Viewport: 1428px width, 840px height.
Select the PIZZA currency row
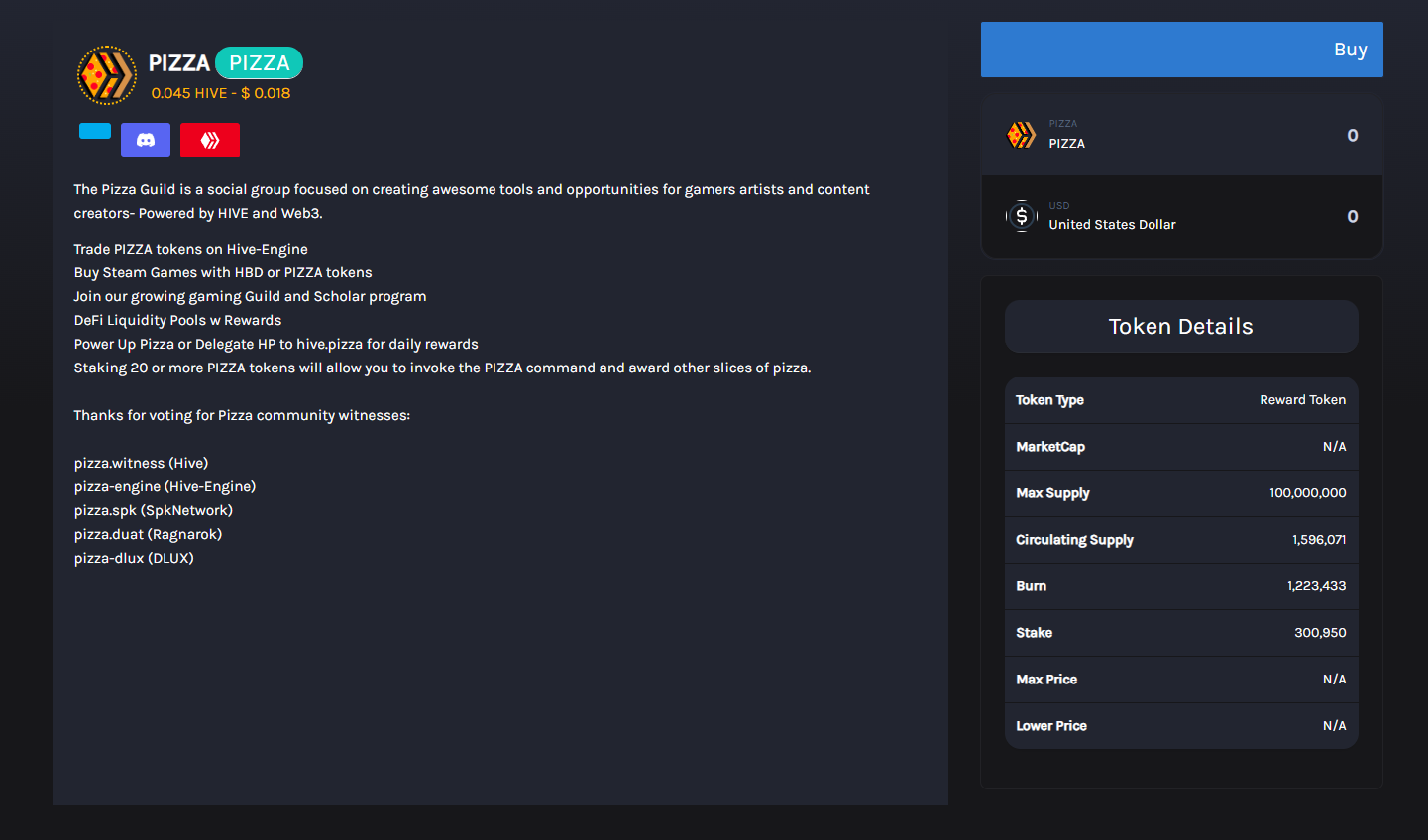[1182, 135]
